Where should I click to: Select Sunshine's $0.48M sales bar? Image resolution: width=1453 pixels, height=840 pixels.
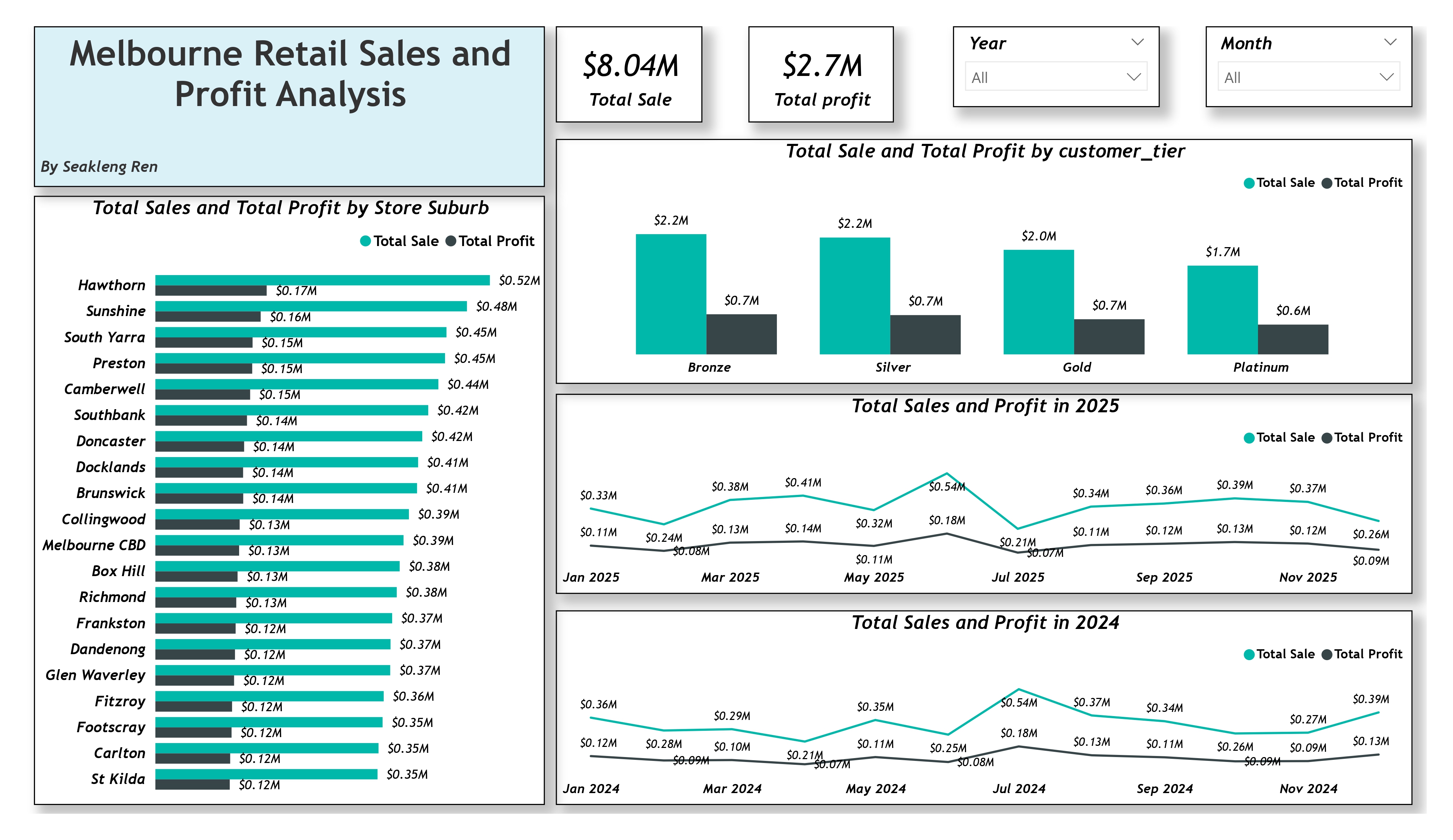[x=311, y=306]
